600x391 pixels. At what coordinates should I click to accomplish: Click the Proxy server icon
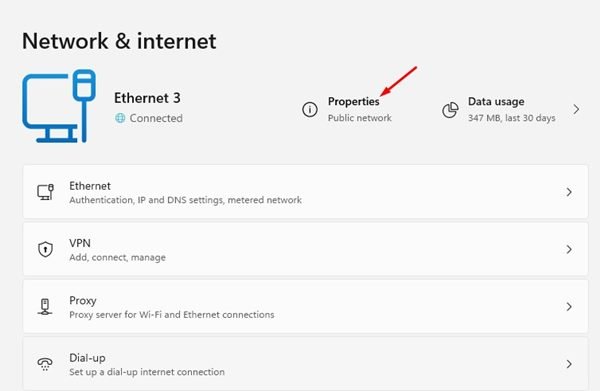coord(45,306)
